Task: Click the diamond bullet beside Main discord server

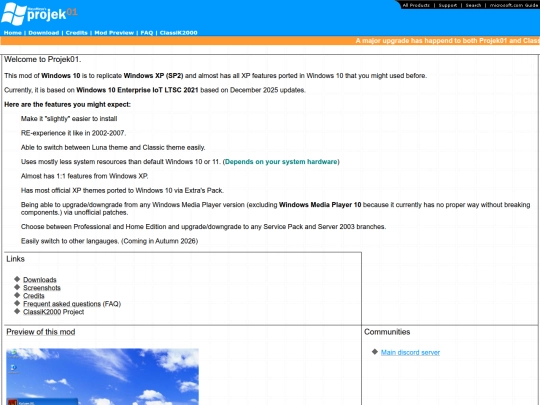Action: tap(375, 352)
